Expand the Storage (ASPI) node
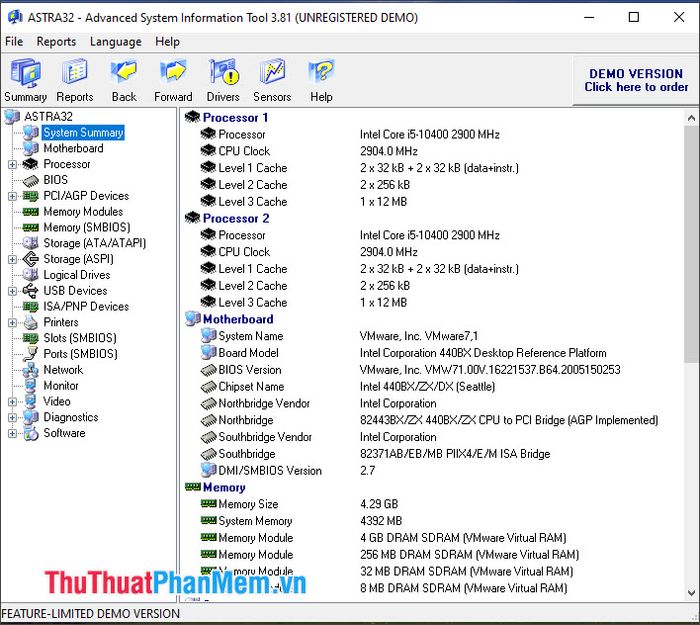This screenshot has height=625, width=700. pos(12,259)
